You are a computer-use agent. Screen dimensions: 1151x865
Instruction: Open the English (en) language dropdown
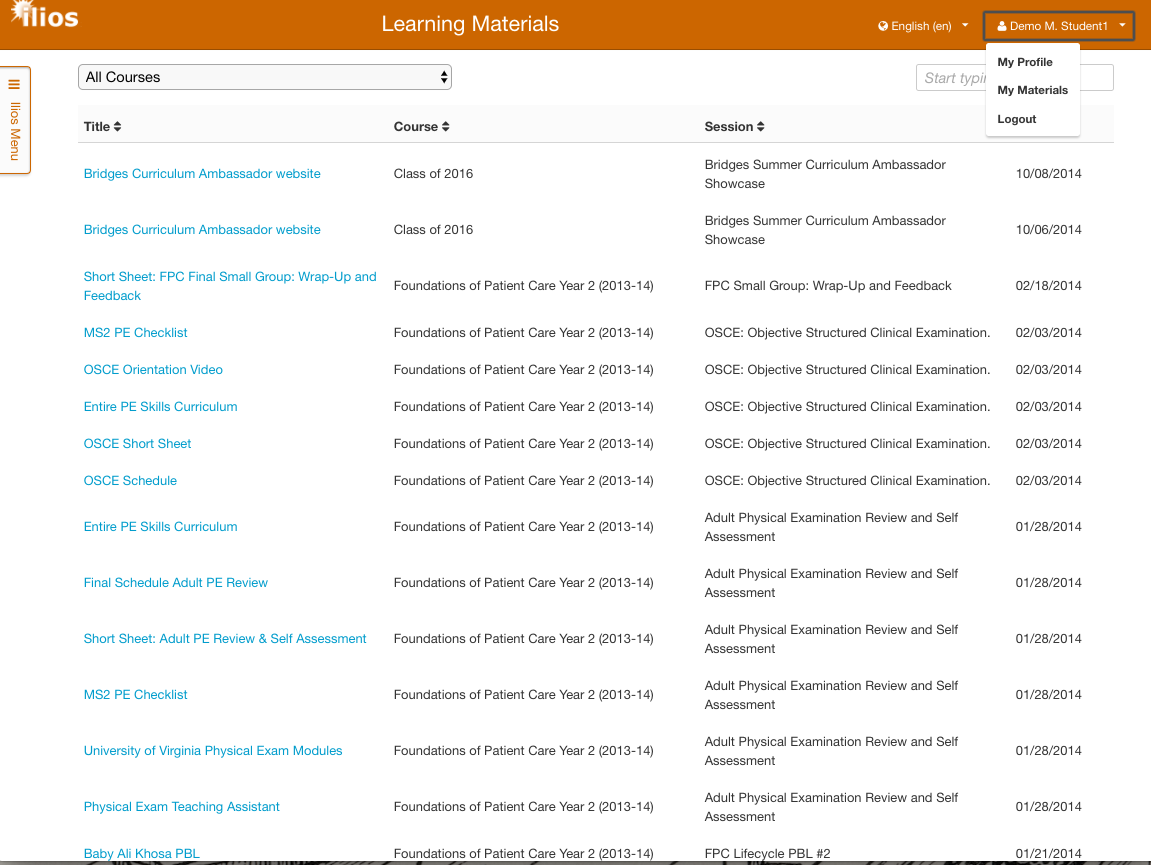coord(923,26)
